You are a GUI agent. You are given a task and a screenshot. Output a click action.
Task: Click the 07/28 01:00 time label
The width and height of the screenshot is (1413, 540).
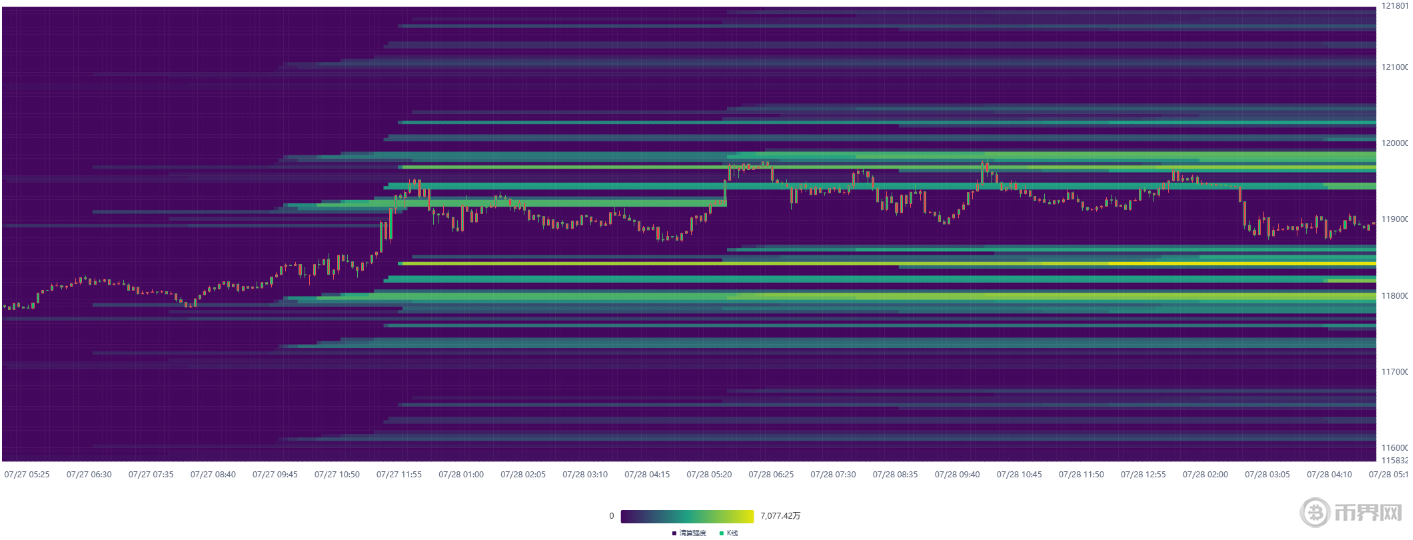point(461,475)
